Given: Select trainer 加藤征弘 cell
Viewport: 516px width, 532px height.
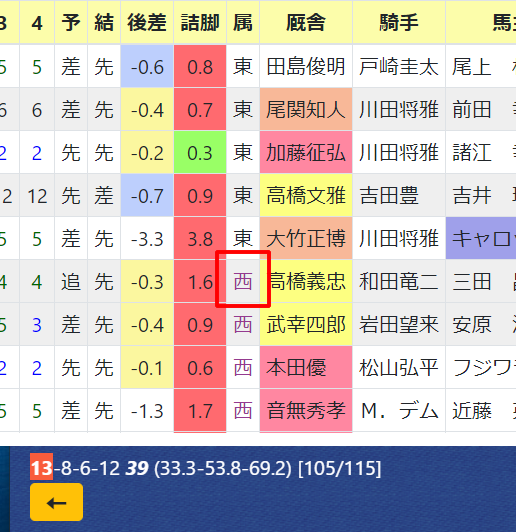Looking at the screenshot, I should [x=306, y=152].
